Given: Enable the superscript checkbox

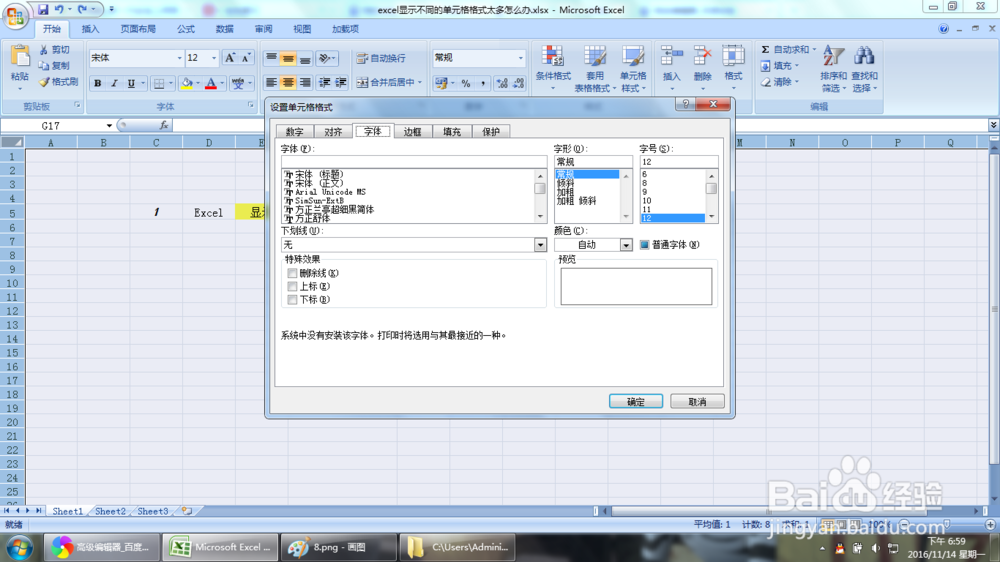Looking at the screenshot, I should coord(292,286).
